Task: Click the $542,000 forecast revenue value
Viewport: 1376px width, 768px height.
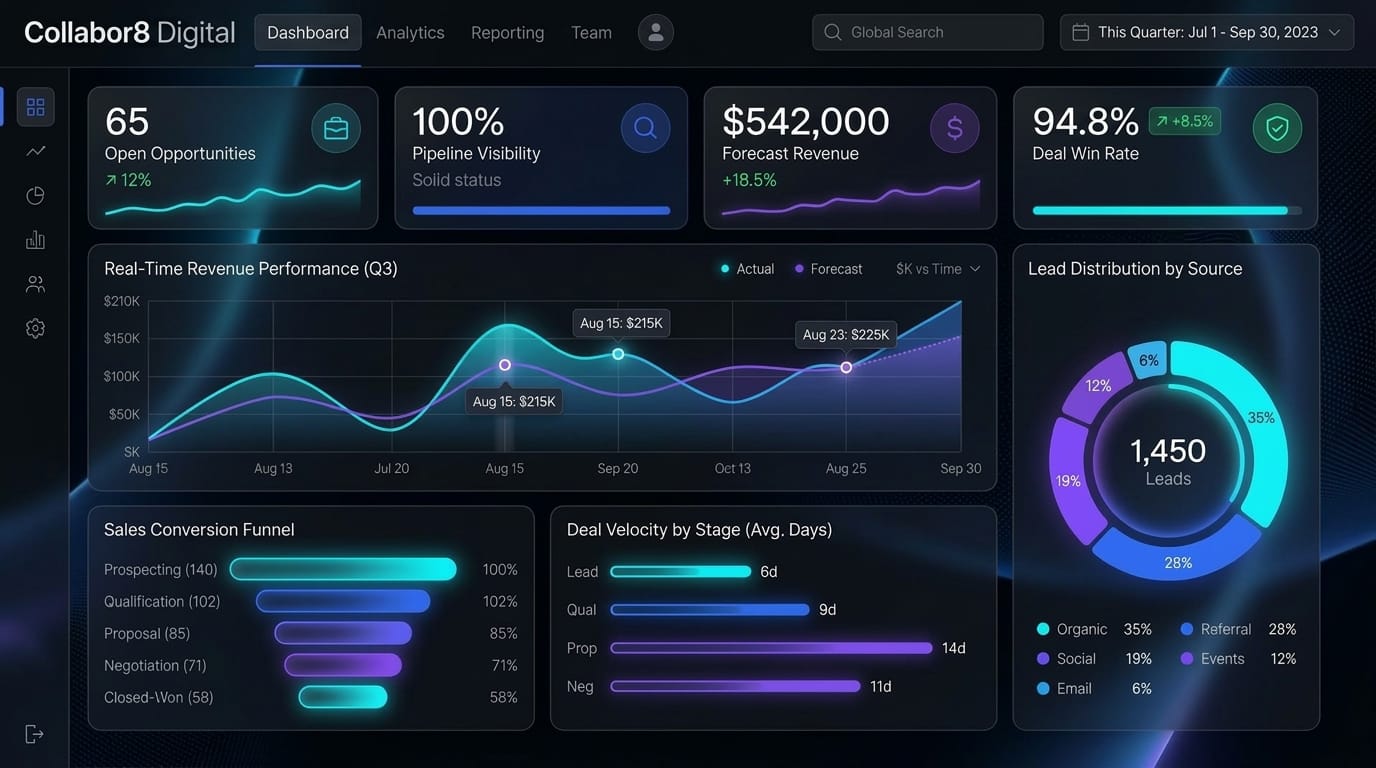Action: pyautogui.click(x=806, y=122)
